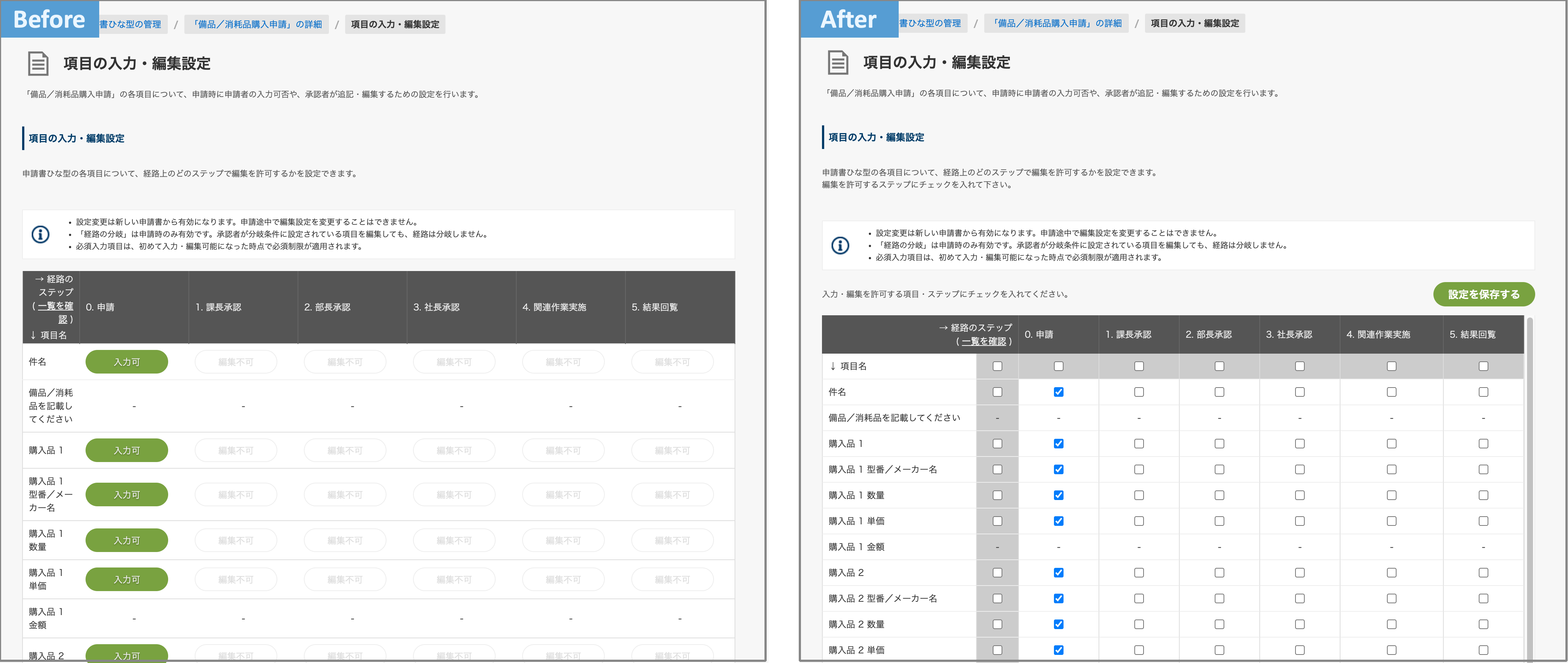Image resolution: width=1568 pixels, height=663 pixels.
Task: Toggle 入力可 for 購入品 1 型番/メーカー名 in Before
Action: coord(126,494)
